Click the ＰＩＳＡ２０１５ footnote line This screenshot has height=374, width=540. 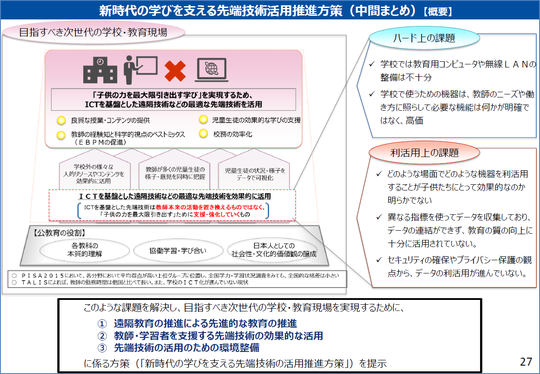[177, 276]
